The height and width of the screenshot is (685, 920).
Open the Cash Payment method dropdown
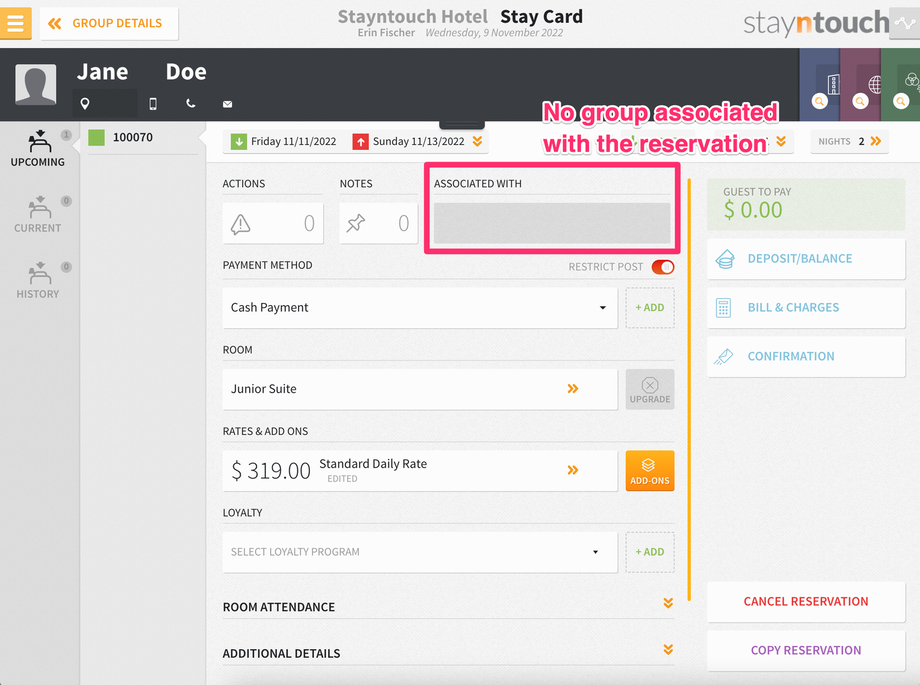[420, 308]
